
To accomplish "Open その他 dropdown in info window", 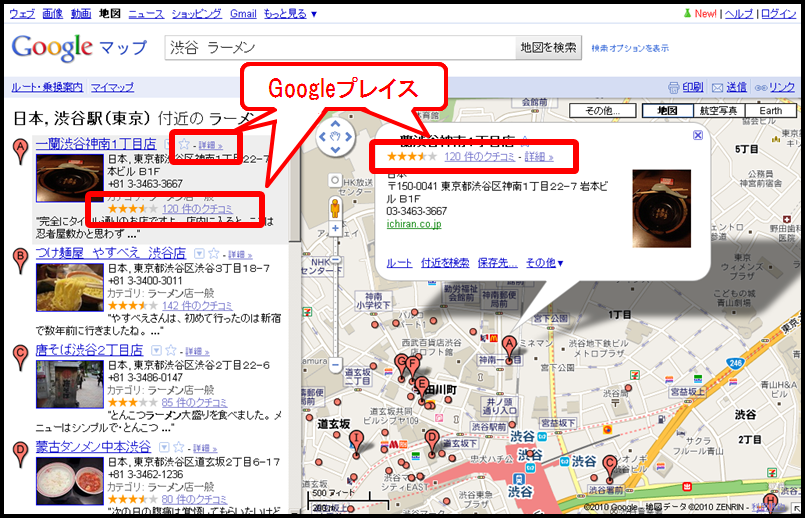I will [544, 263].
